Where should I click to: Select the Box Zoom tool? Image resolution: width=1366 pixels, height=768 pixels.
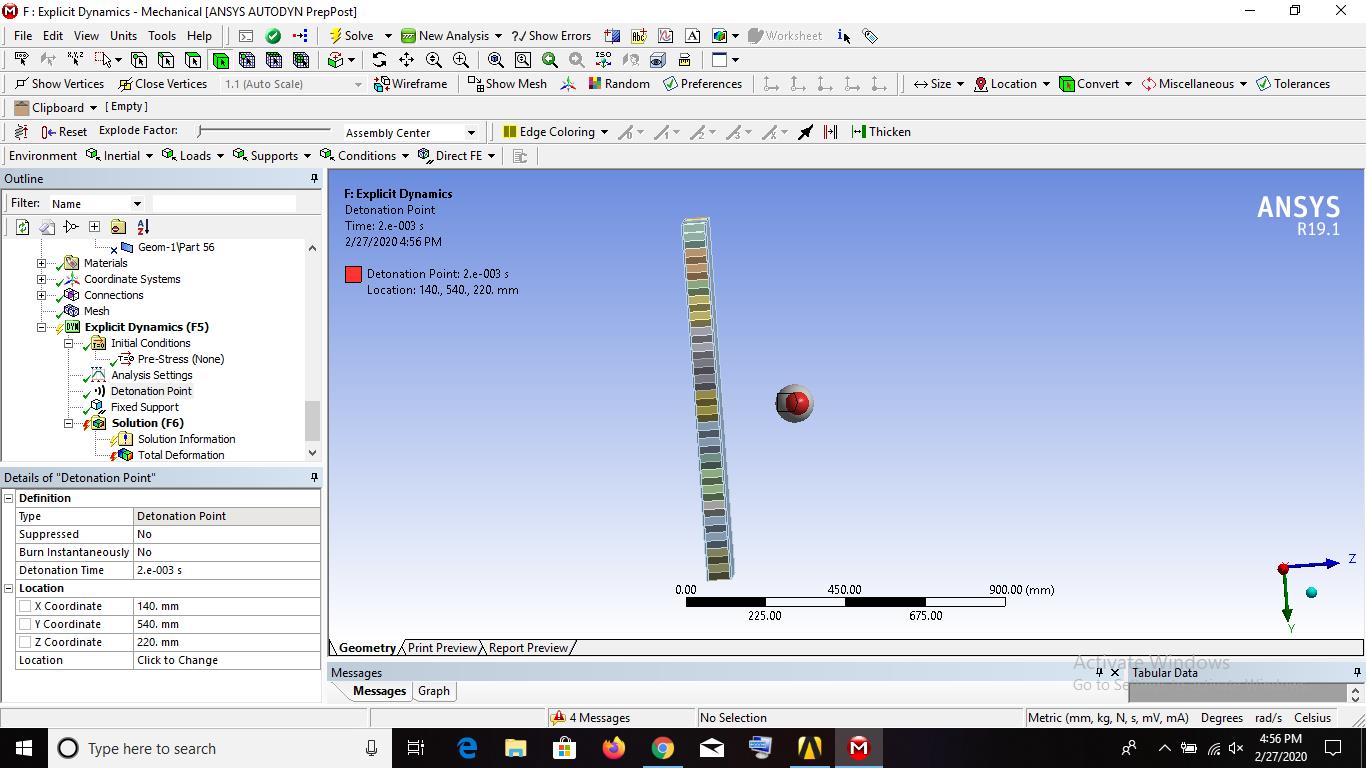point(460,60)
